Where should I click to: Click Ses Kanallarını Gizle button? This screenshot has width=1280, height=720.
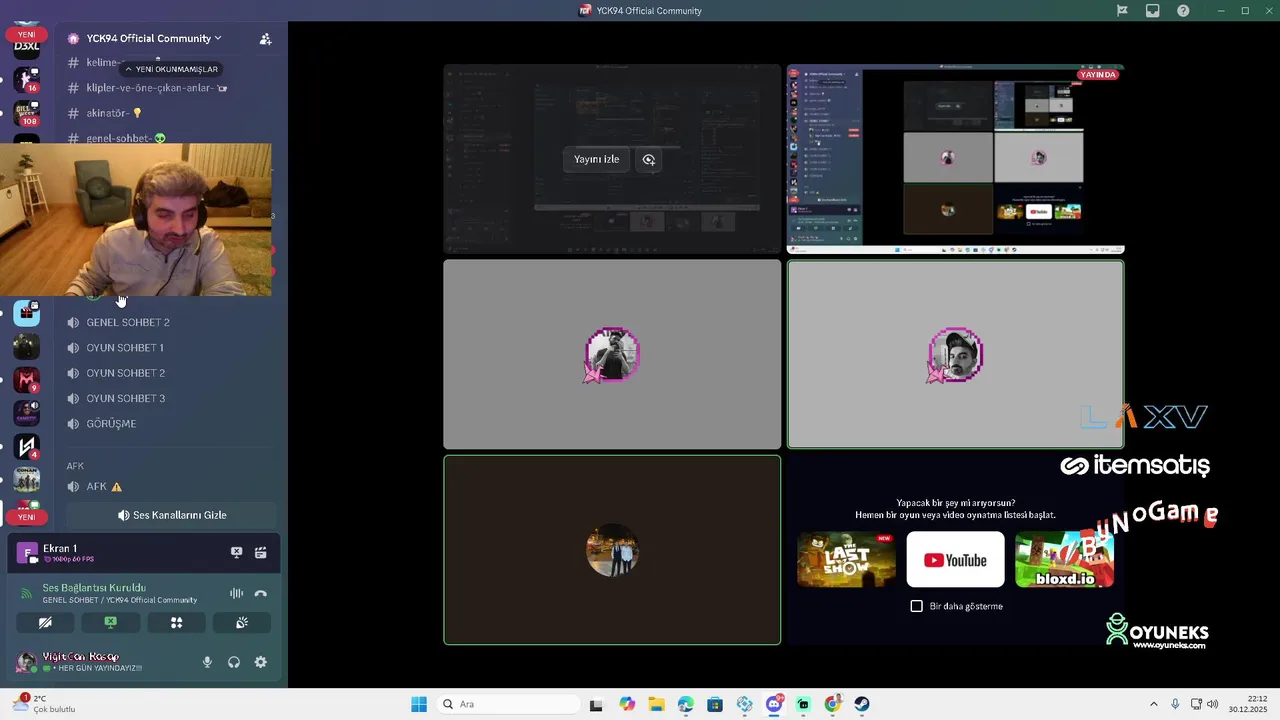(172, 515)
